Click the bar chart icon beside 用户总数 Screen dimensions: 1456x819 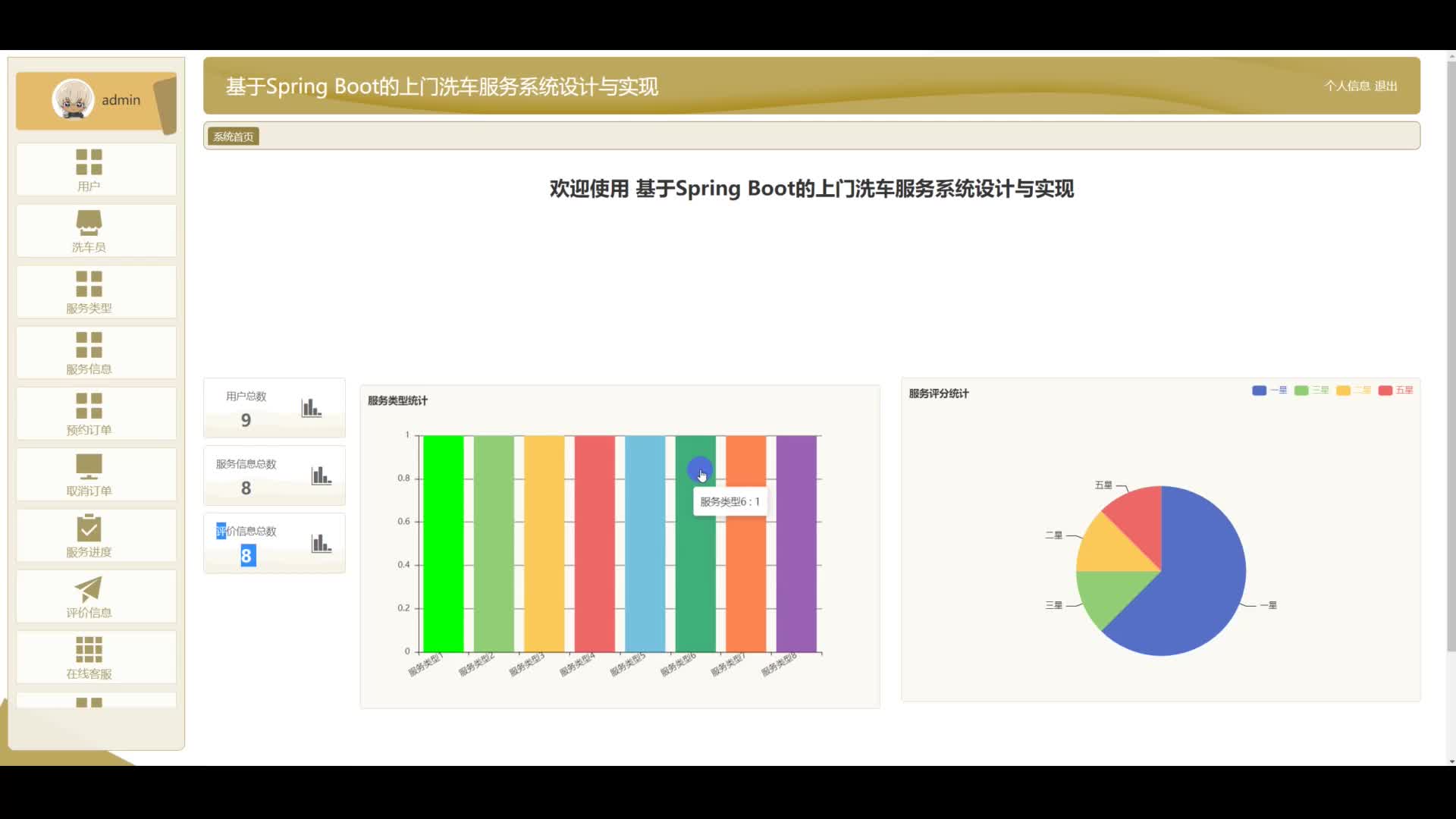[x=312, y=408]
